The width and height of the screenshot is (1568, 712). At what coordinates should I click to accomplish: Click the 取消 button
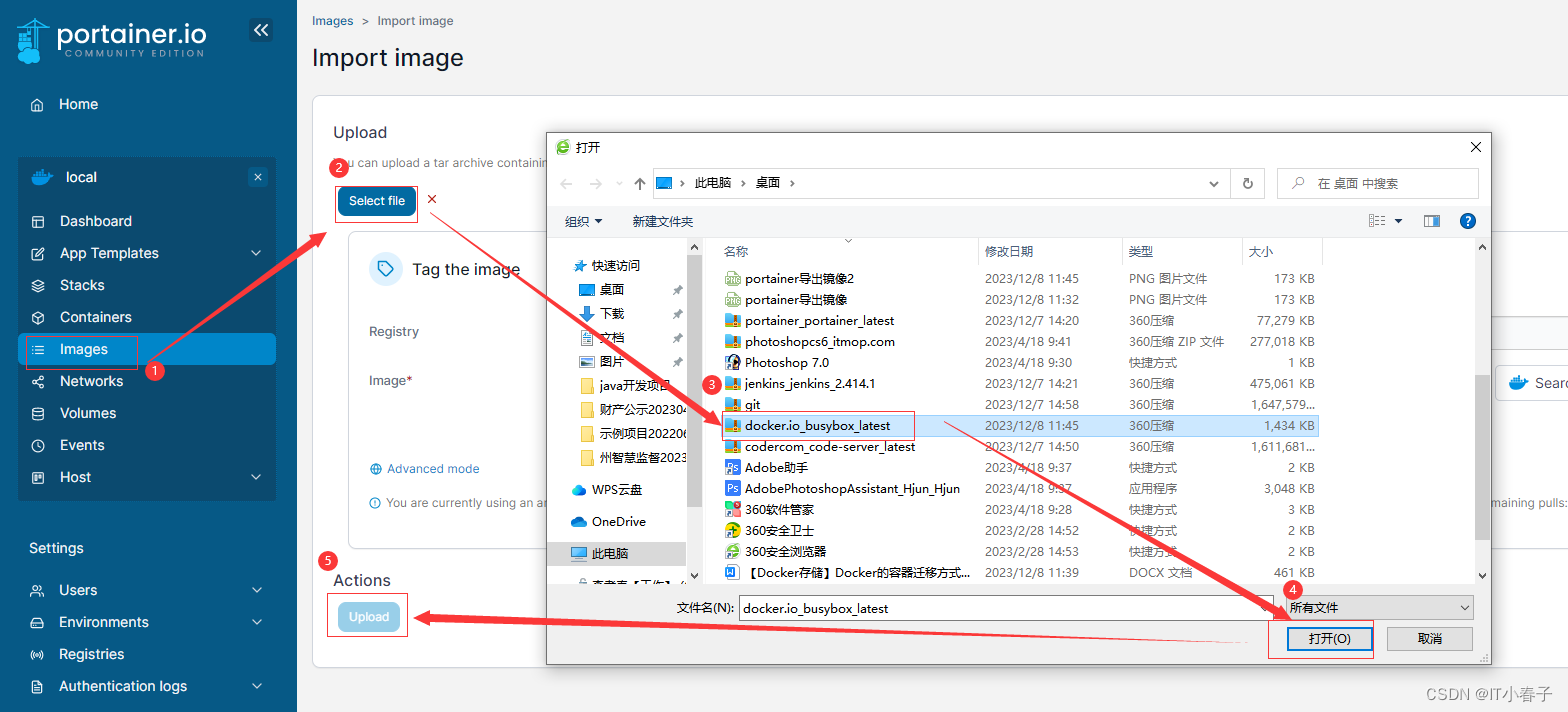[x=1430, y=639]
